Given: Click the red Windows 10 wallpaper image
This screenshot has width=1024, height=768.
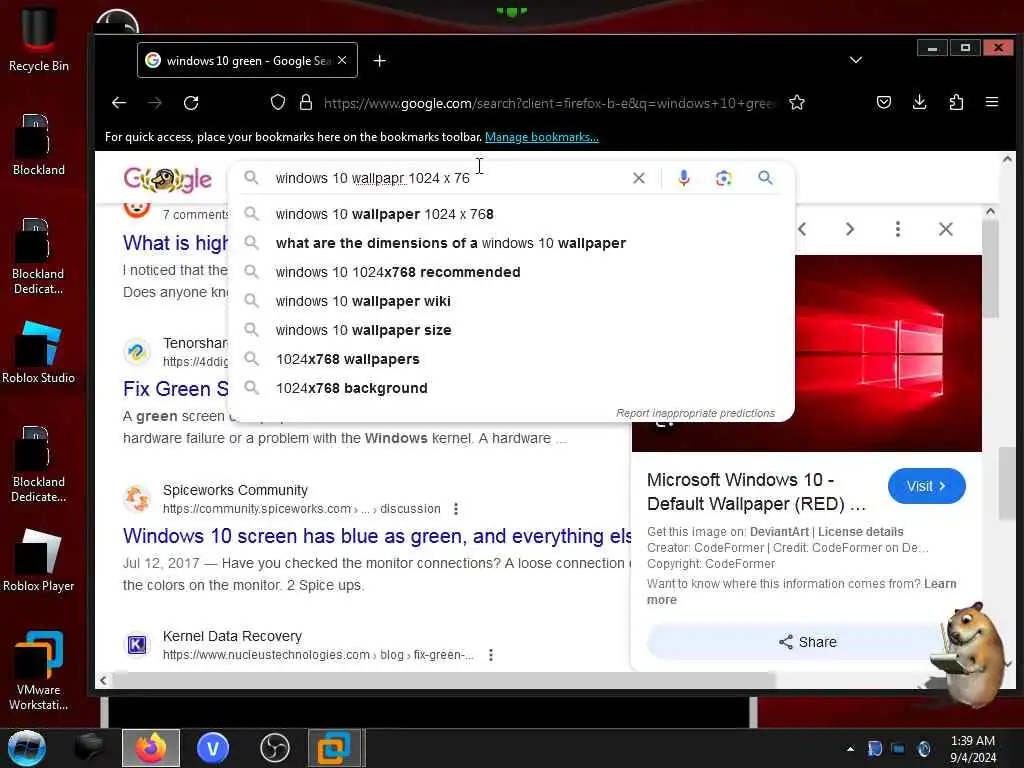Looking at the screenshot, I should [x=888, y=353].
